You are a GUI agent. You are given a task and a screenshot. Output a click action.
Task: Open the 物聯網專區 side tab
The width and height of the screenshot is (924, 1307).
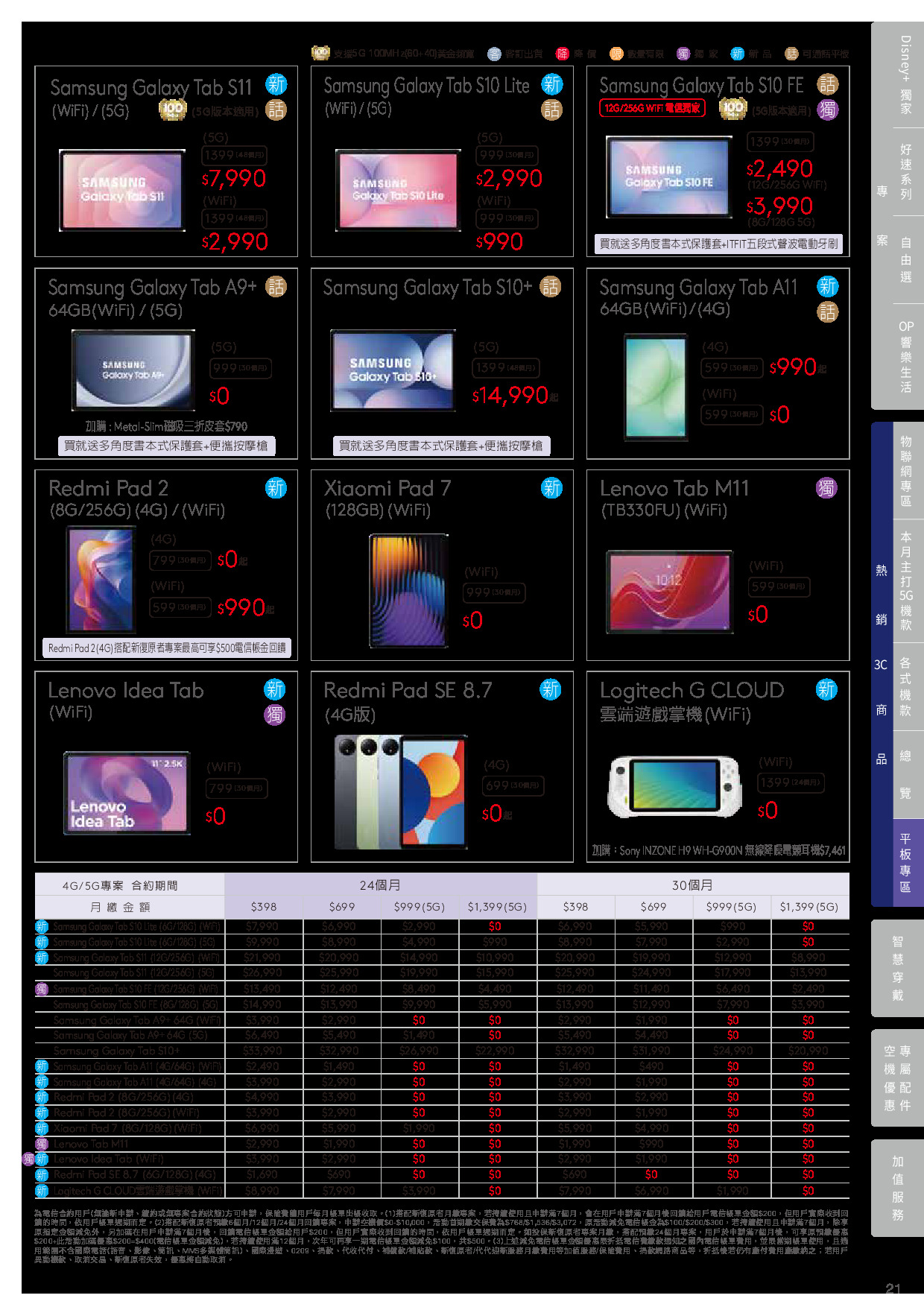[905, 471]
